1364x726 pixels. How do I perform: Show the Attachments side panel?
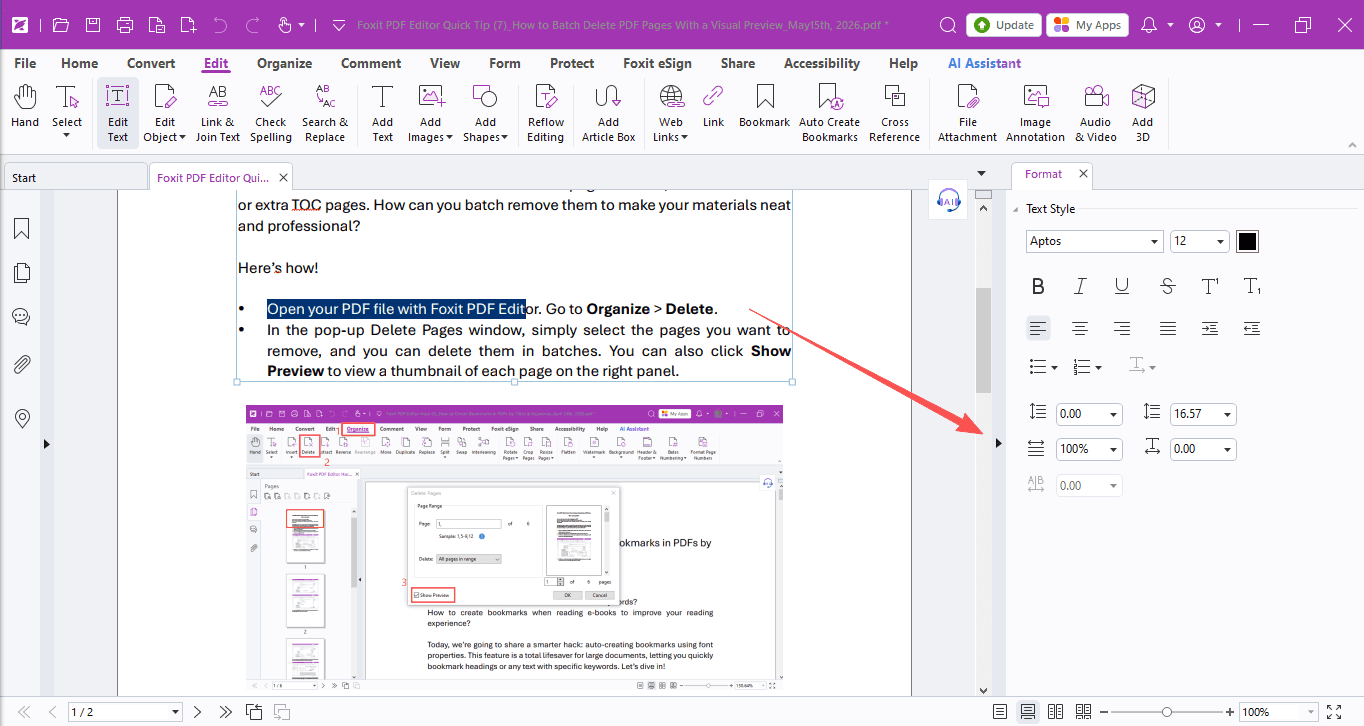pos(21,364)
